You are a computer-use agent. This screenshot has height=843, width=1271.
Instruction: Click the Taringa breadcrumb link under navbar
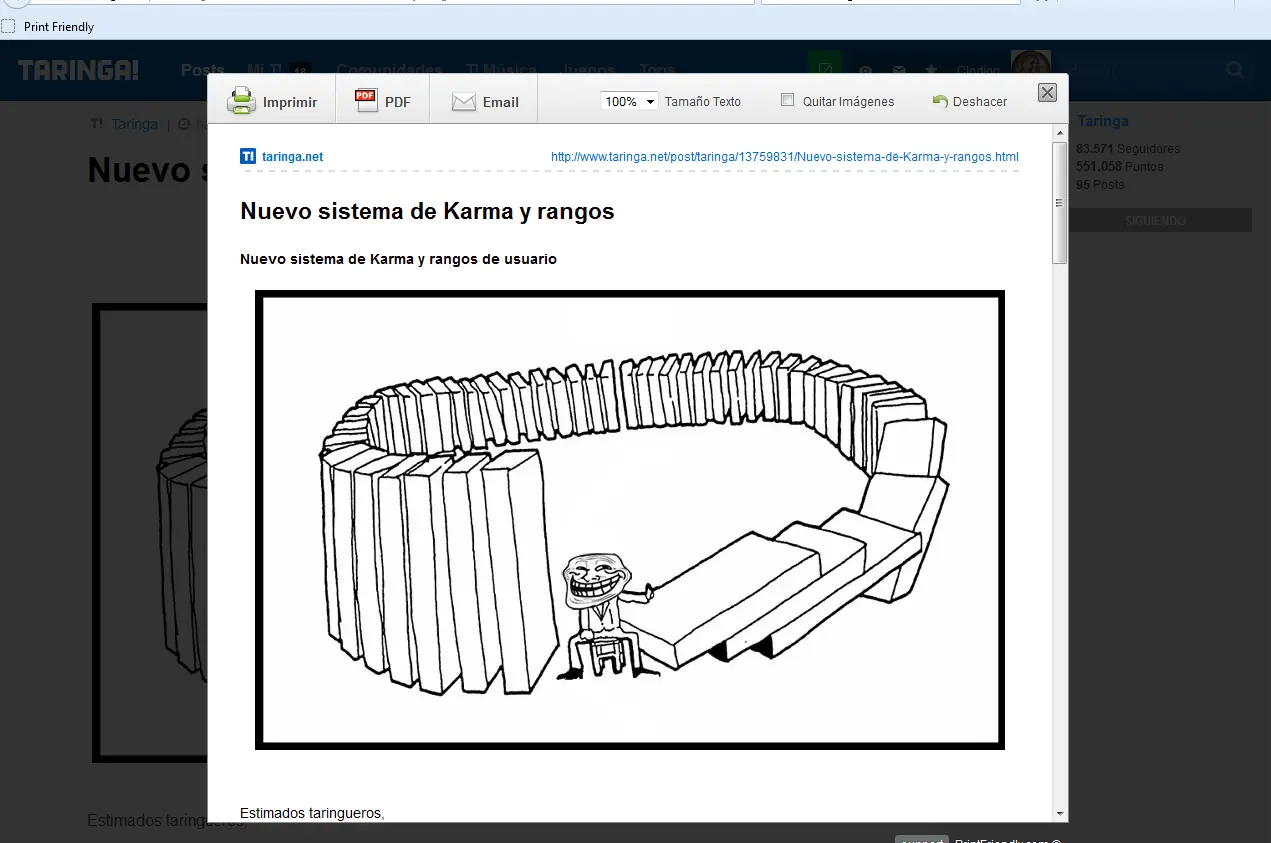[134, 125]
